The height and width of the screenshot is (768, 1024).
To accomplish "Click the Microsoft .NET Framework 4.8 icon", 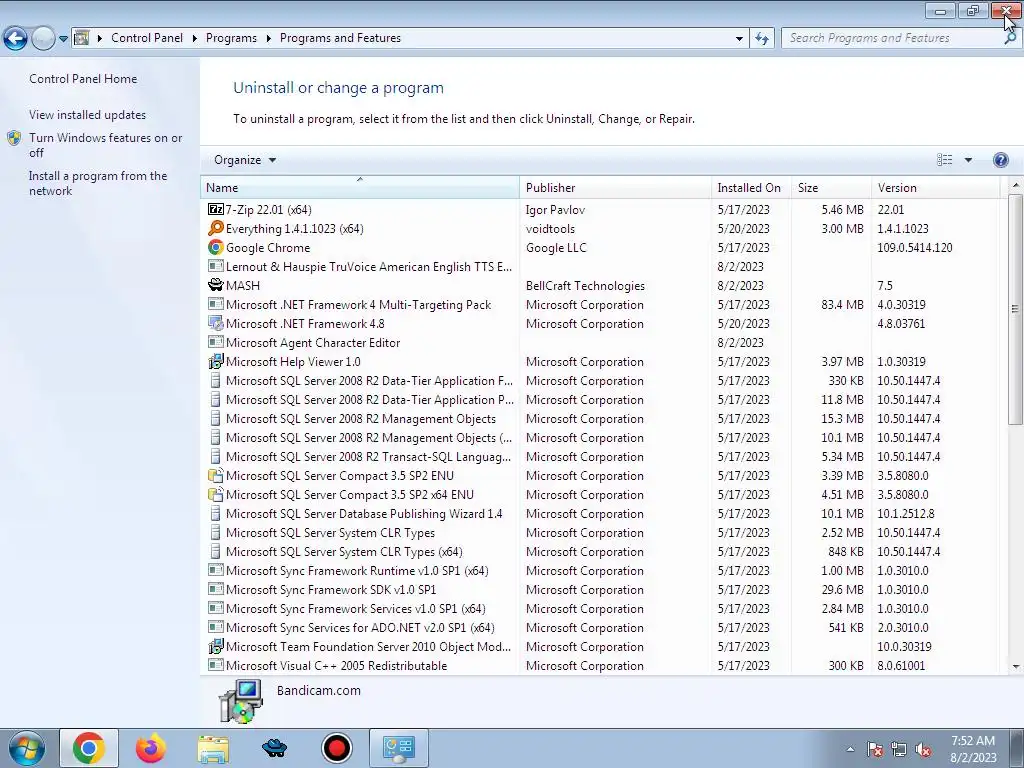I will pos(216,323).
